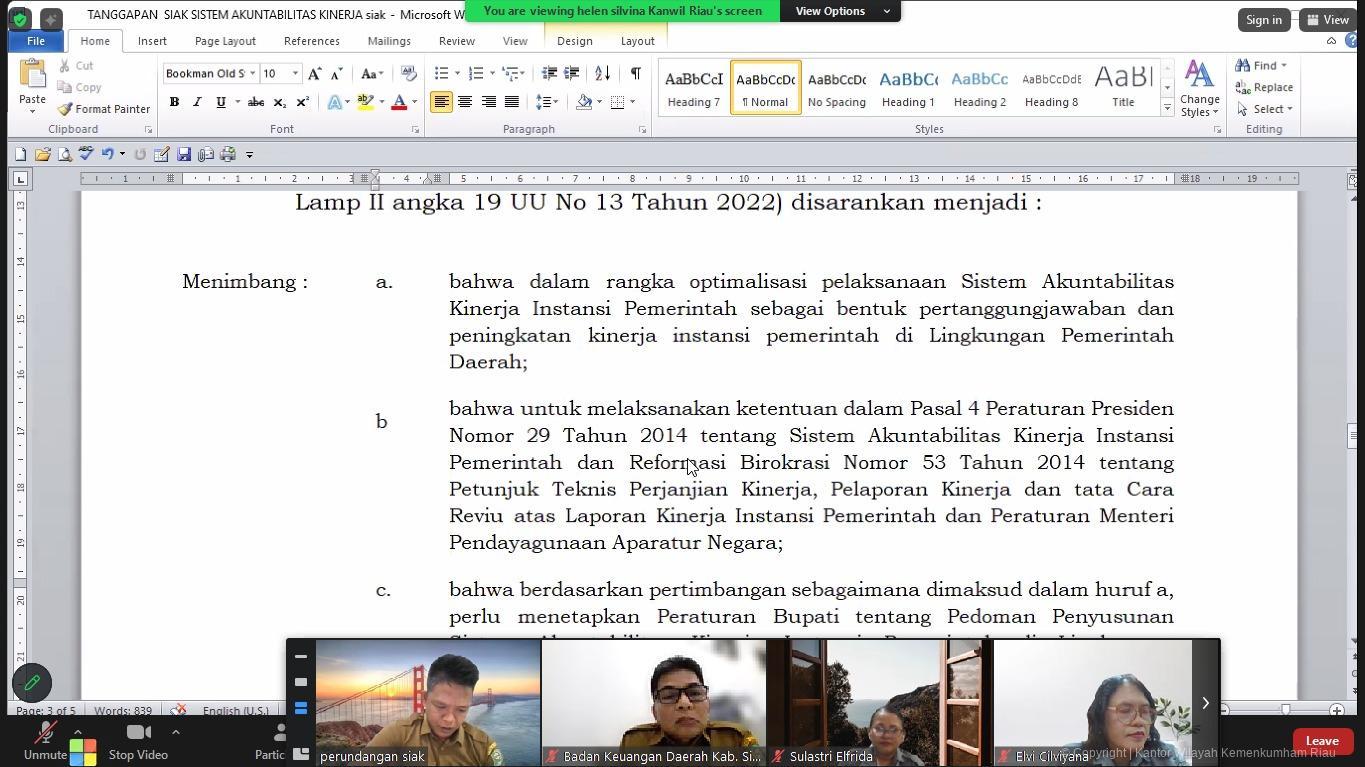This screenshot has width=1365, height=767.
Task: Toggle Italic text formatting
Action: [197, 102]
